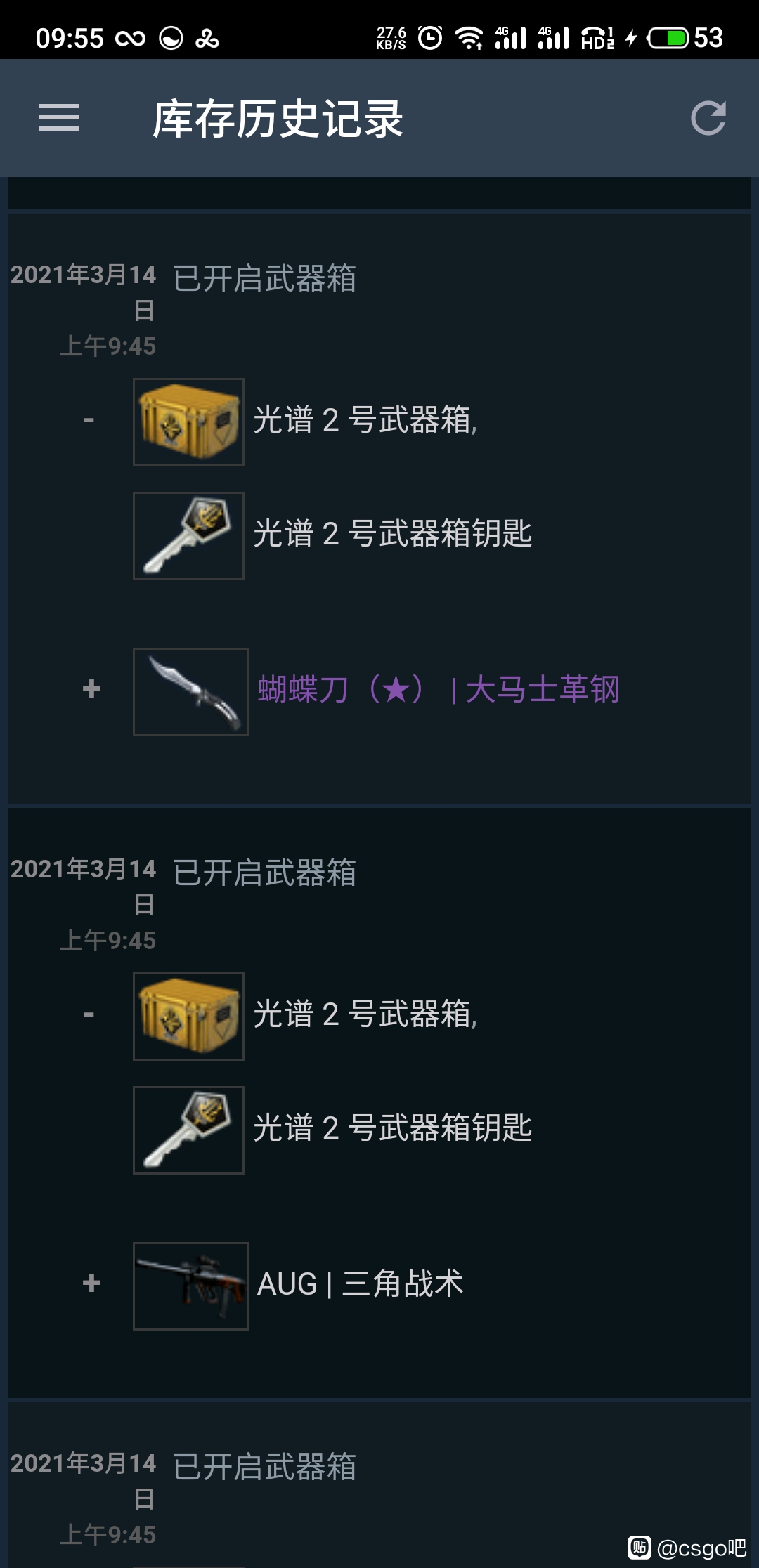
Task: Open the AUG rifle item image
Action: tap(190, 1286)
